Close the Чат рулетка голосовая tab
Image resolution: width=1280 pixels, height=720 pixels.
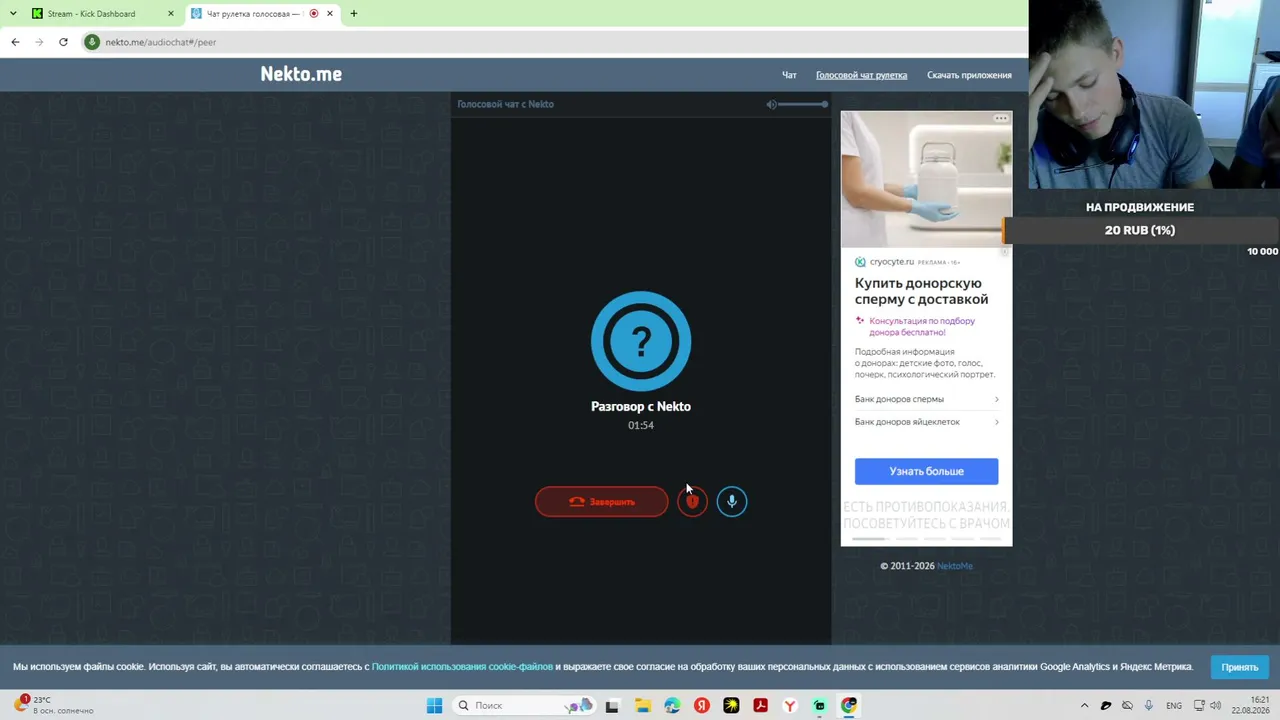point(329,14)
